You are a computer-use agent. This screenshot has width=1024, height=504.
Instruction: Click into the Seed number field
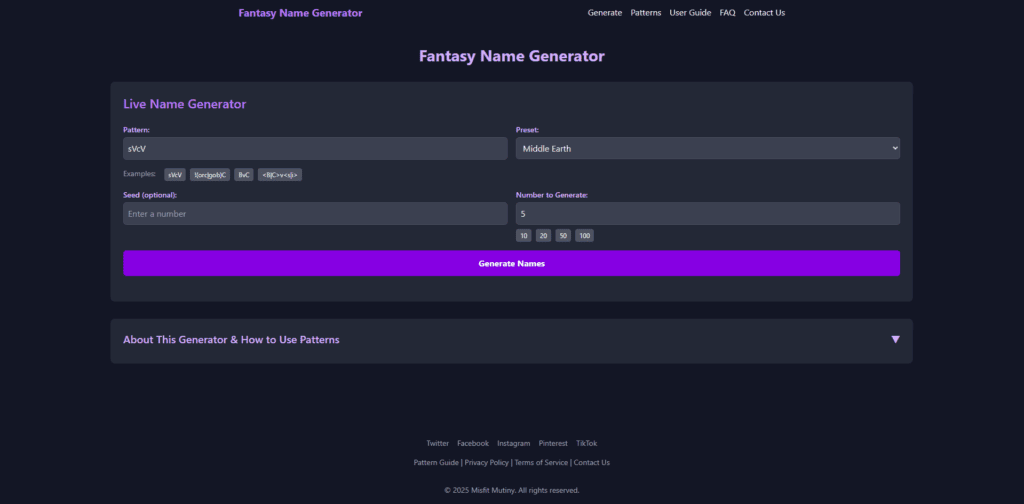click(x=315, y=214)
